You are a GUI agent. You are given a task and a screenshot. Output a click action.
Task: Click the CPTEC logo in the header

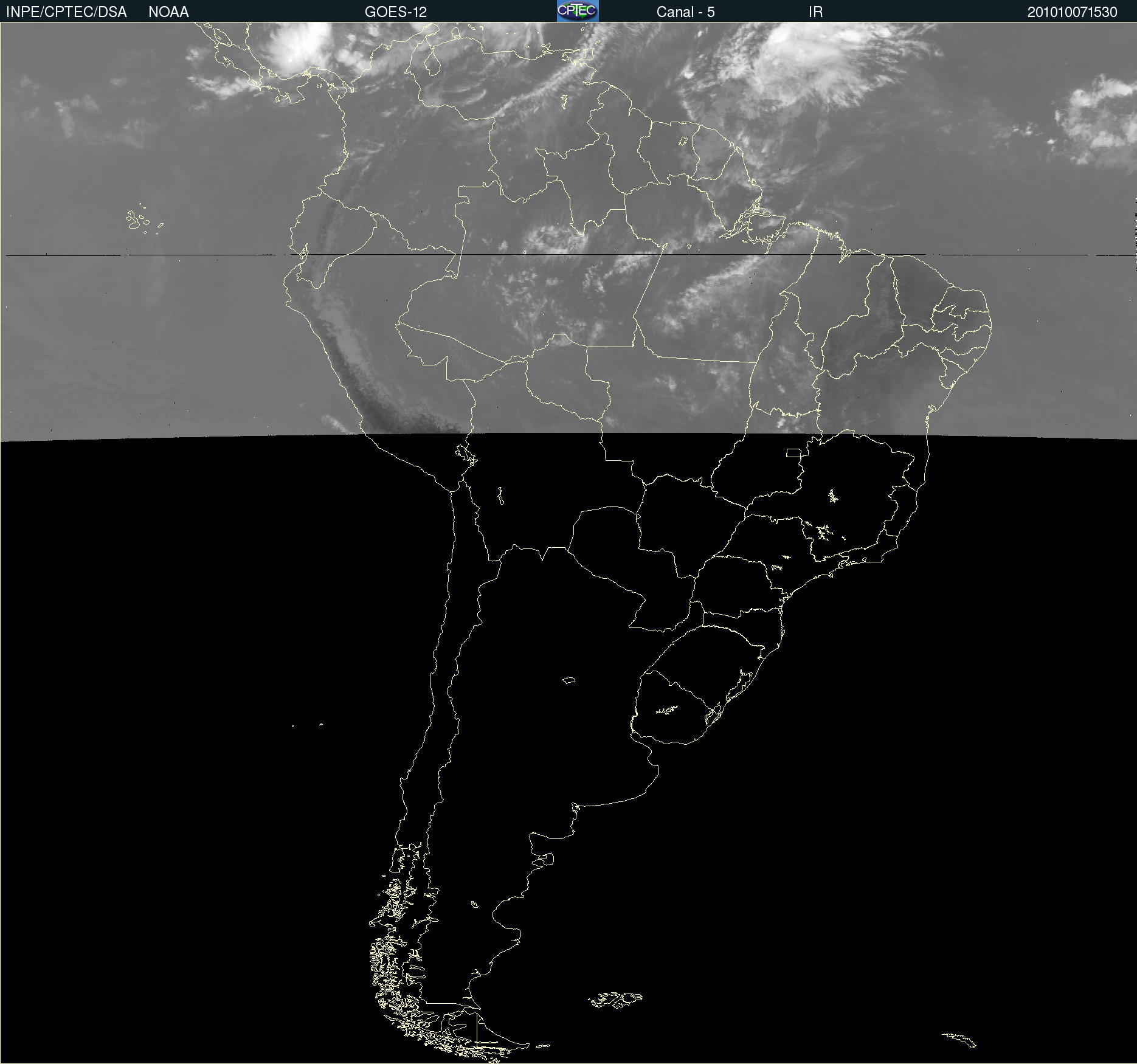tap(578, 11)
